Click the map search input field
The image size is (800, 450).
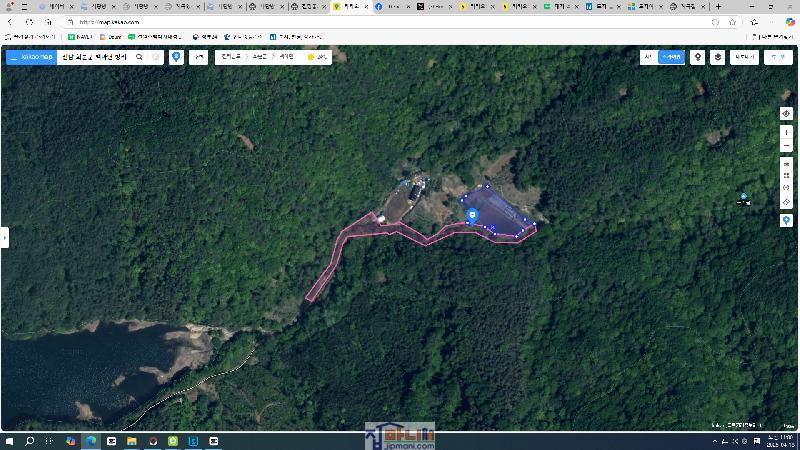pos(94,58)
